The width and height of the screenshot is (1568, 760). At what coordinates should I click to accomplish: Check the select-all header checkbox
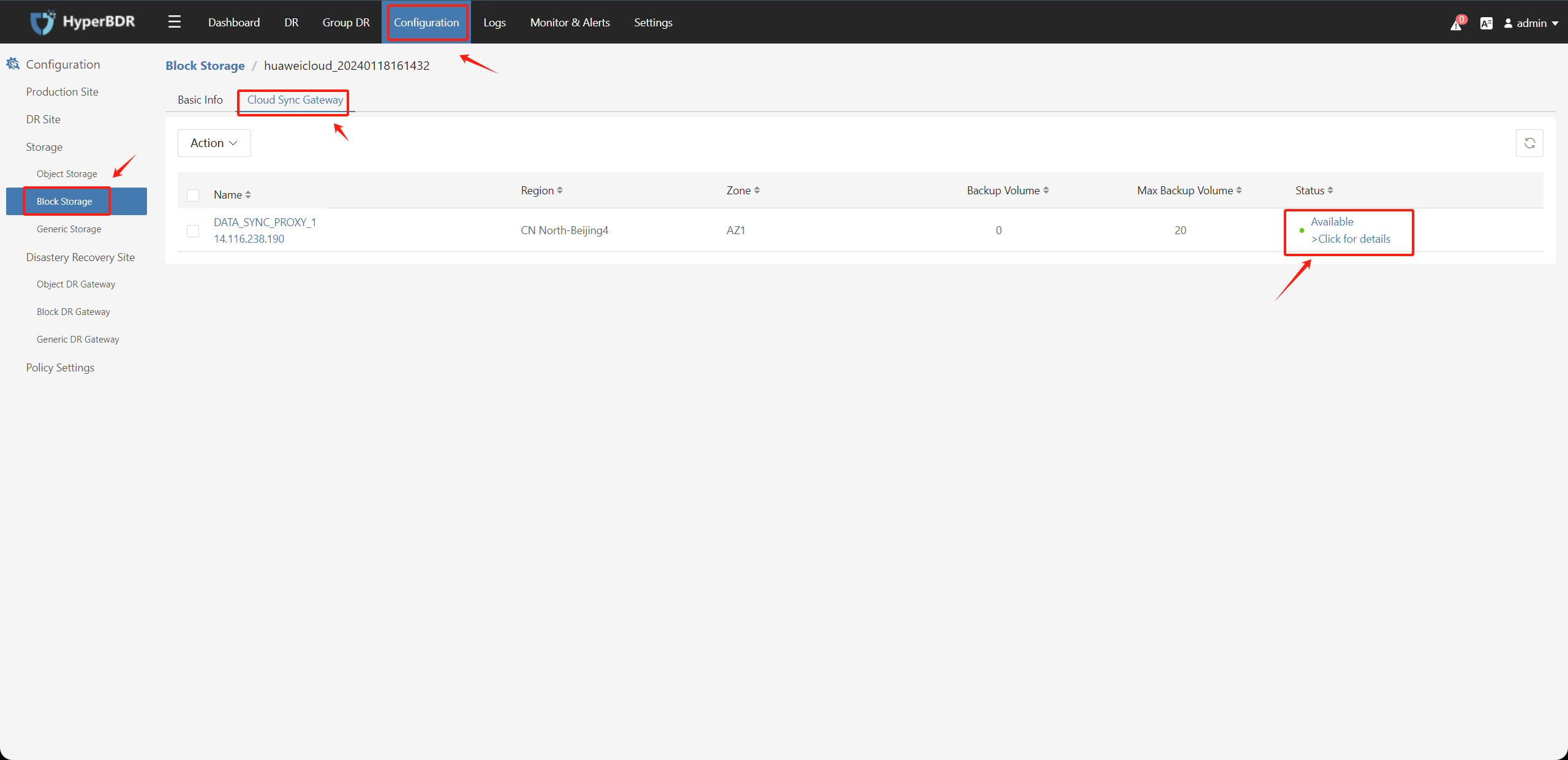[193, 195]
